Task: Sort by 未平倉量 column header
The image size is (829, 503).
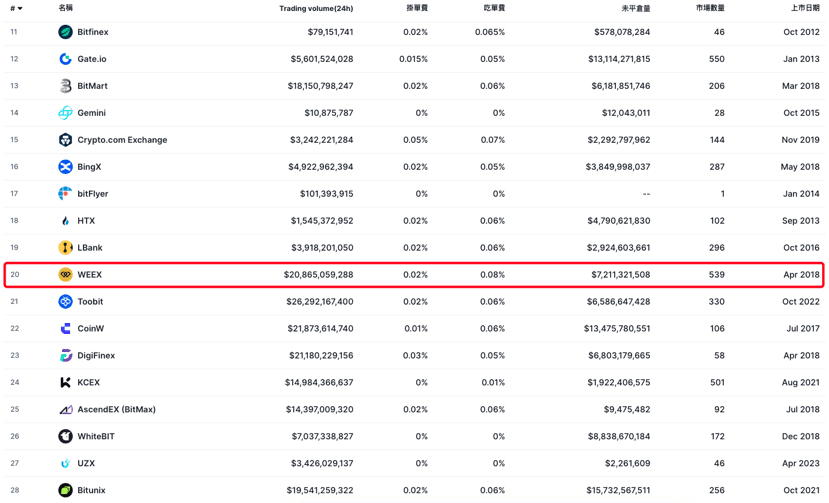Action: 636,8
